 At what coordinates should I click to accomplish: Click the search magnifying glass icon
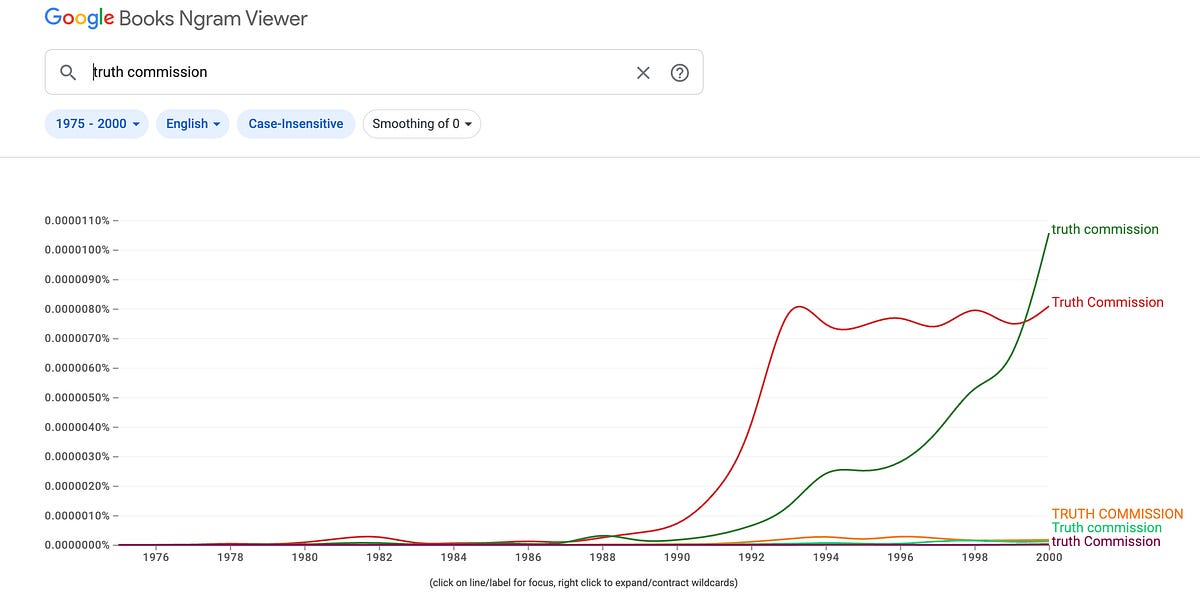pyautogui.click(x=68, y=72)
